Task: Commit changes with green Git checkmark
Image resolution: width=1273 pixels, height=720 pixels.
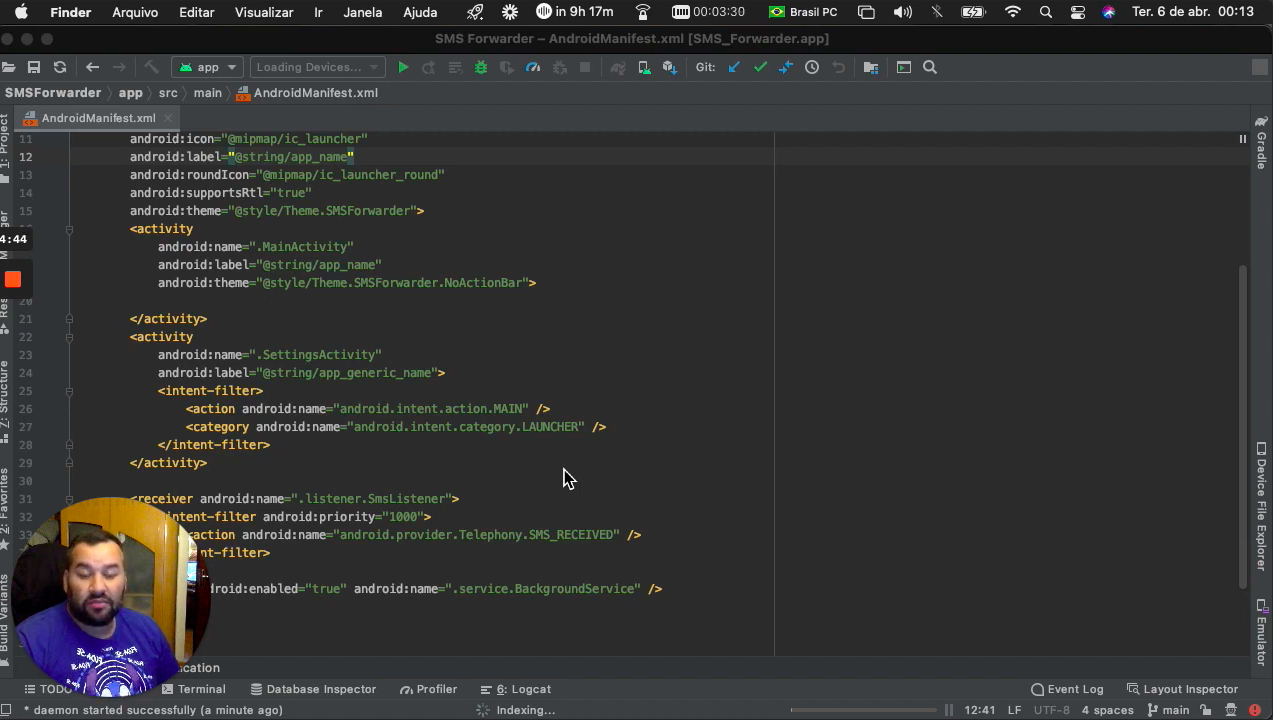Action: 760,67
